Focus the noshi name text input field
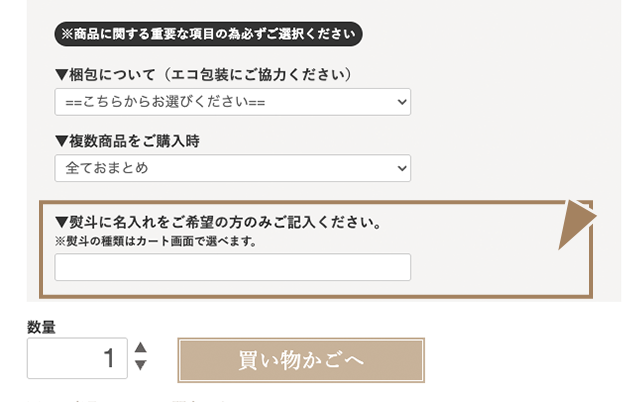643x402 pixels. [x=232, y=267]
